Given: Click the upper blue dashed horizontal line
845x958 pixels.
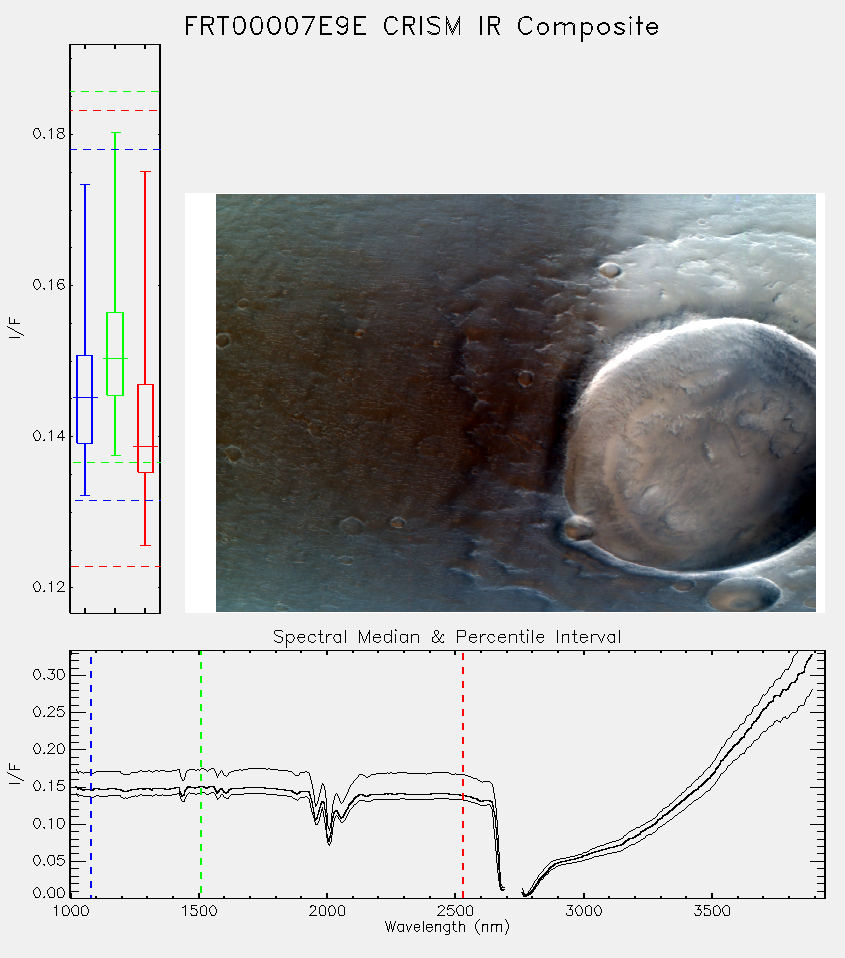Looking at the screenshot, I should click(x=115, y=149).
